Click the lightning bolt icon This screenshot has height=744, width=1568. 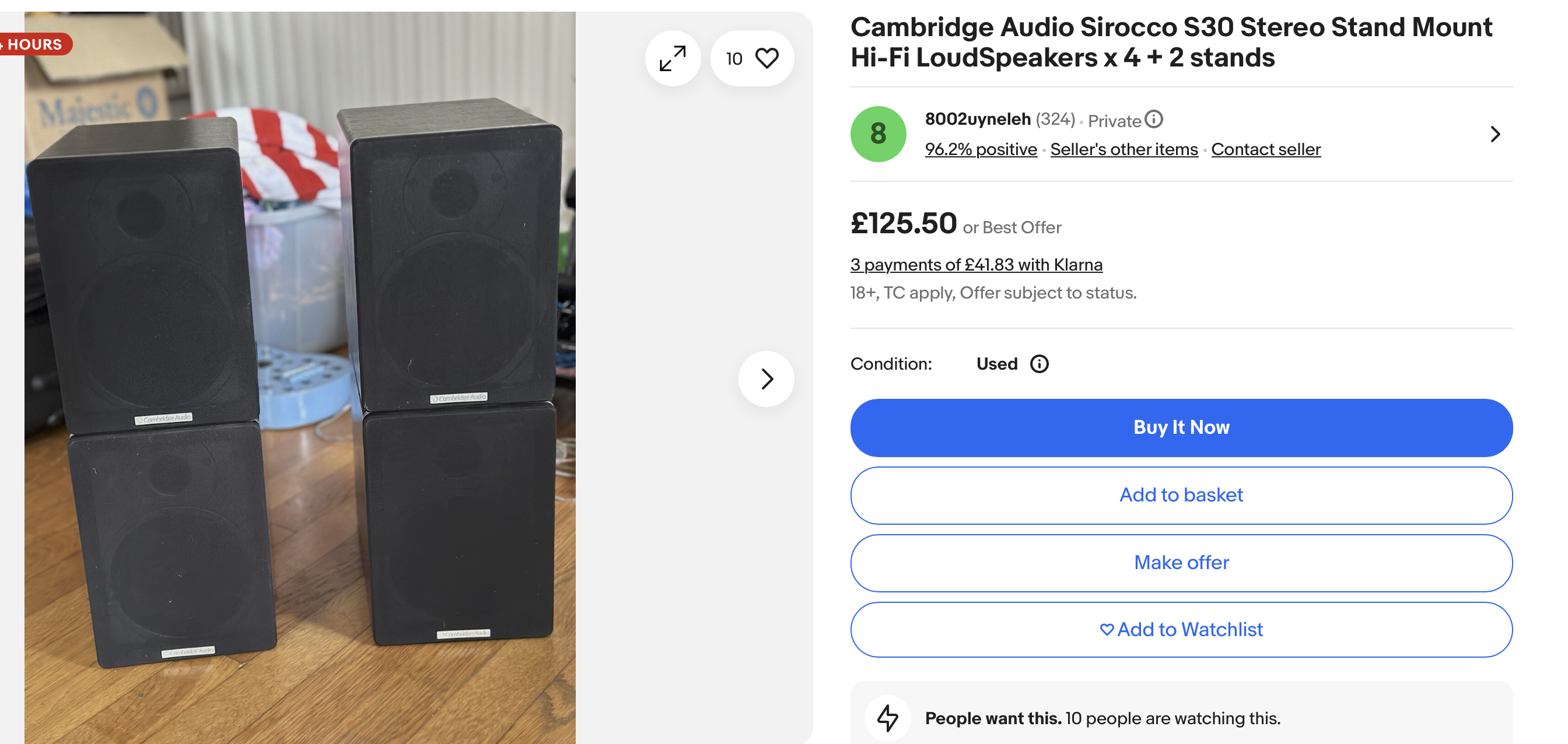coord(887,718)
